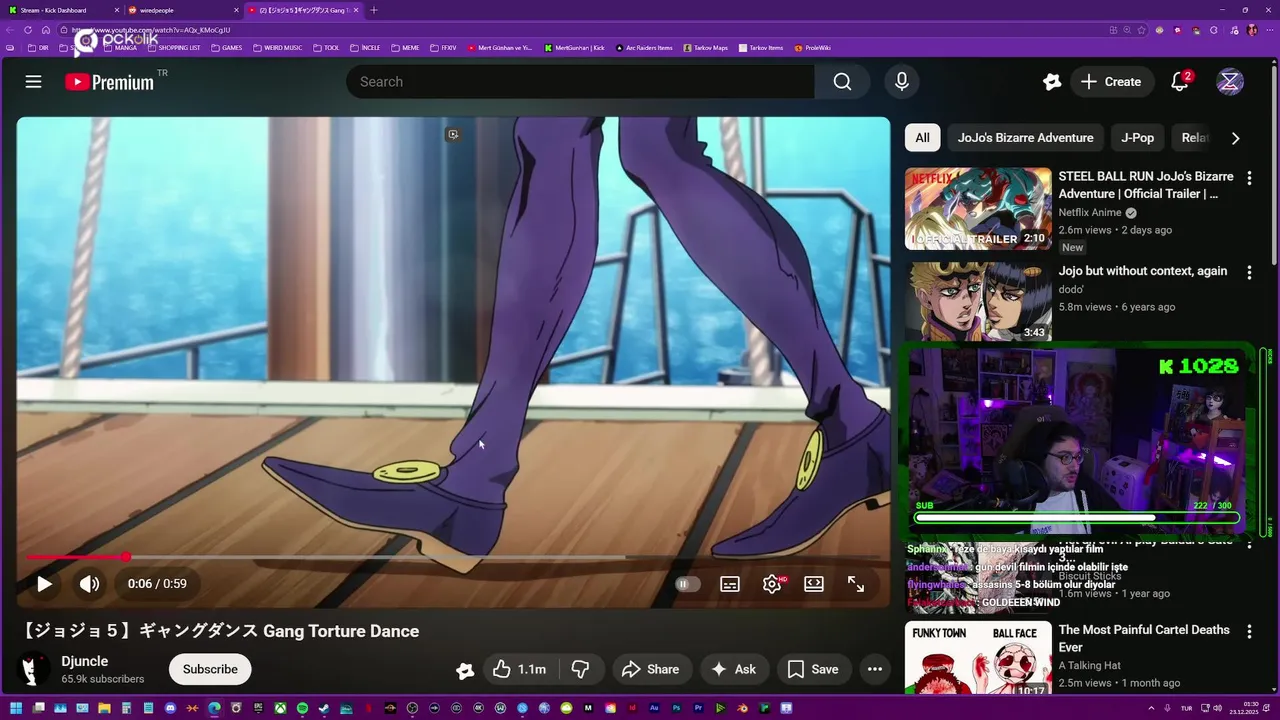Click the picture-in-picture icon atop video
Viewport: 1280px width, 720px height.
pos(453,134)
